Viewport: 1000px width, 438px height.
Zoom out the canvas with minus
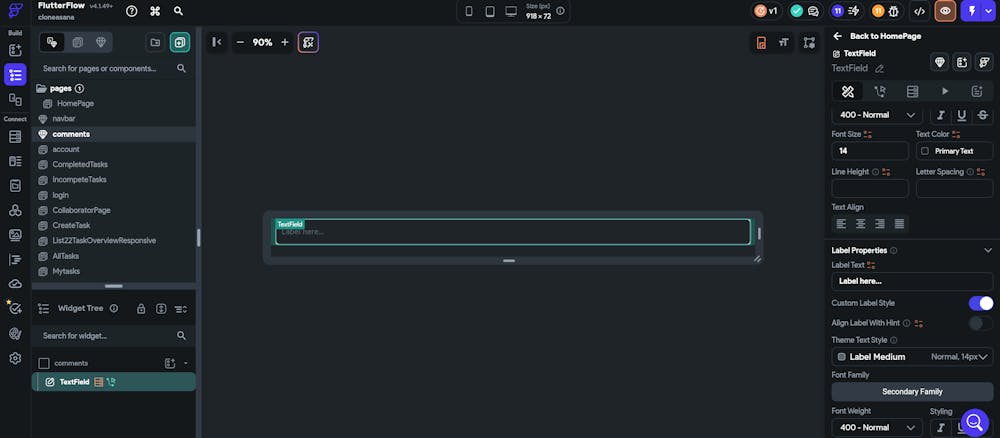240,42
